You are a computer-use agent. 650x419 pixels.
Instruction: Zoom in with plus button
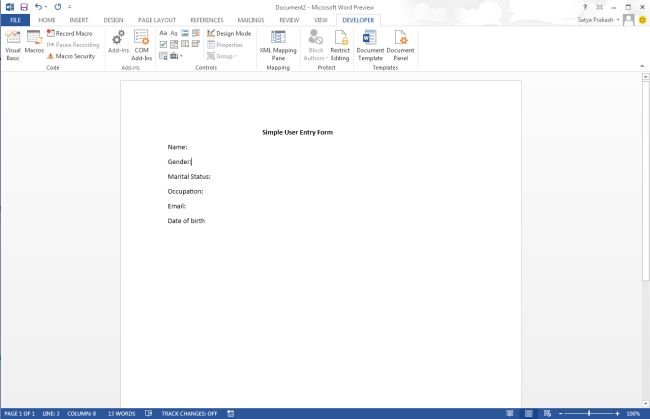[x=617, y=414]
